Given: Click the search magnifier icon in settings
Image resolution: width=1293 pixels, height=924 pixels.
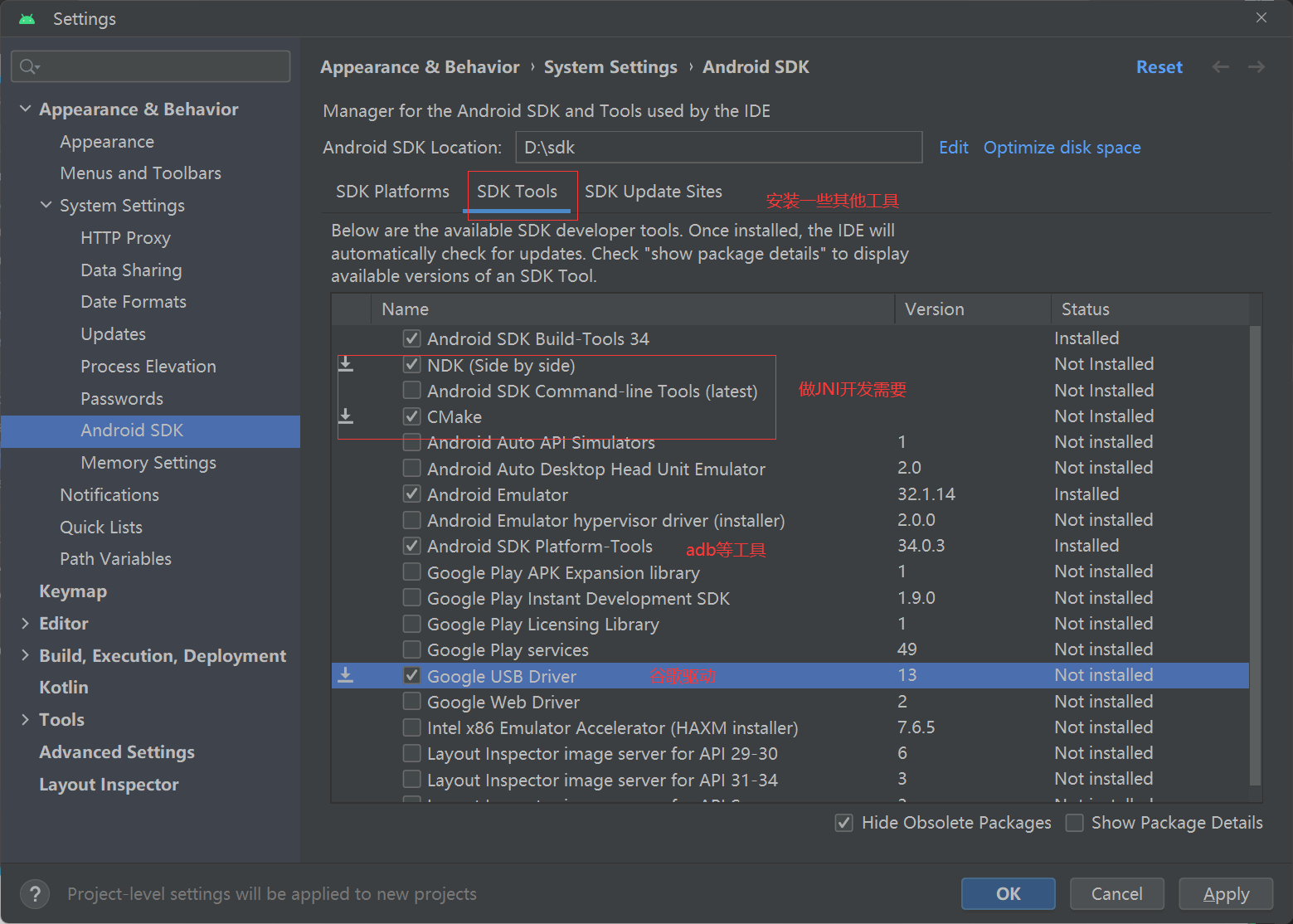Looking at the screenshot, I should click(29, 66).
